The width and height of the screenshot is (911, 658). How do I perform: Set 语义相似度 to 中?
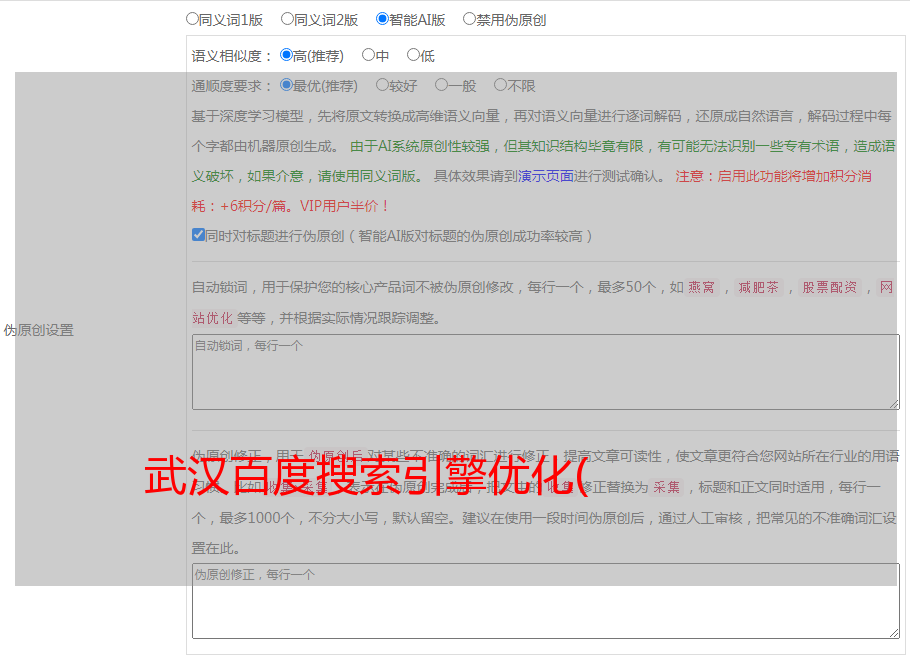pos(368,55)
